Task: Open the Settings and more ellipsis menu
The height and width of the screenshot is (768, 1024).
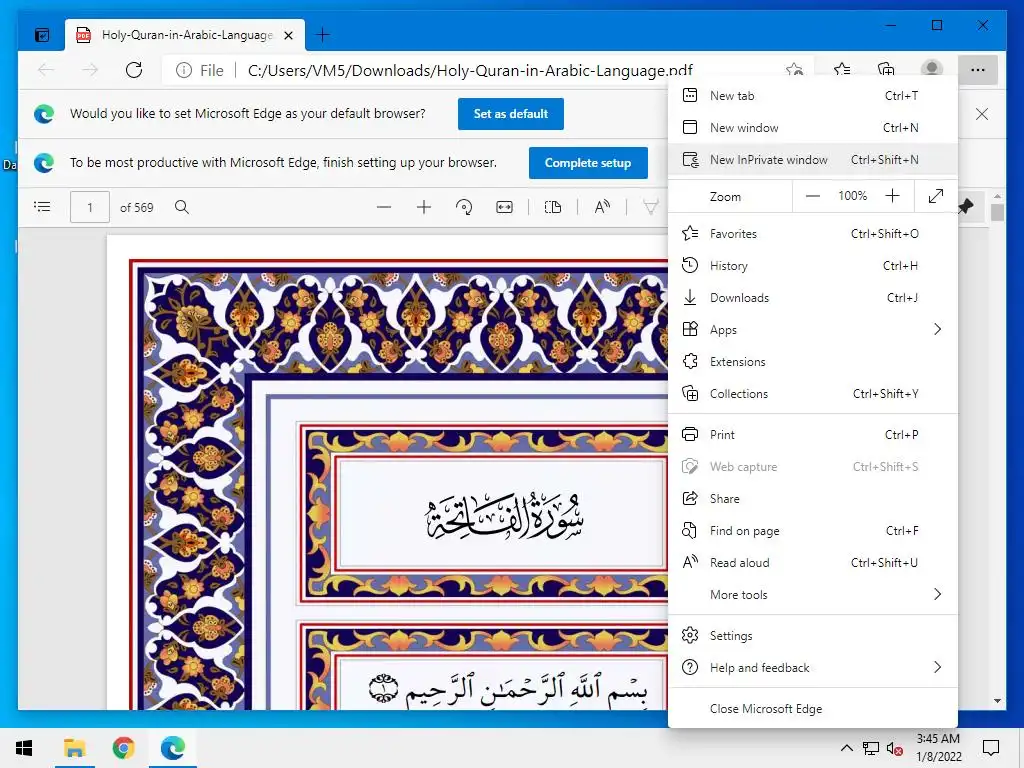Action: click(x=977, y=70)
